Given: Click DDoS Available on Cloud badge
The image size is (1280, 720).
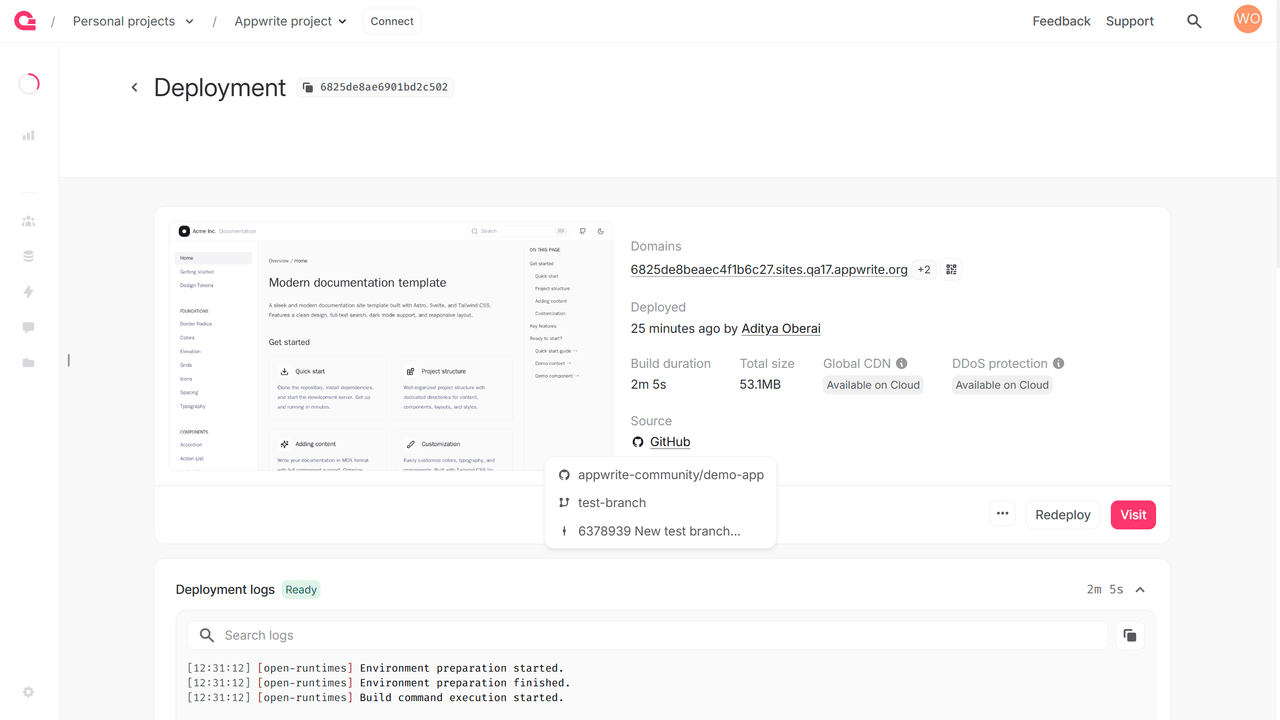Looking at the screenshot, I should coord(1002,385).
